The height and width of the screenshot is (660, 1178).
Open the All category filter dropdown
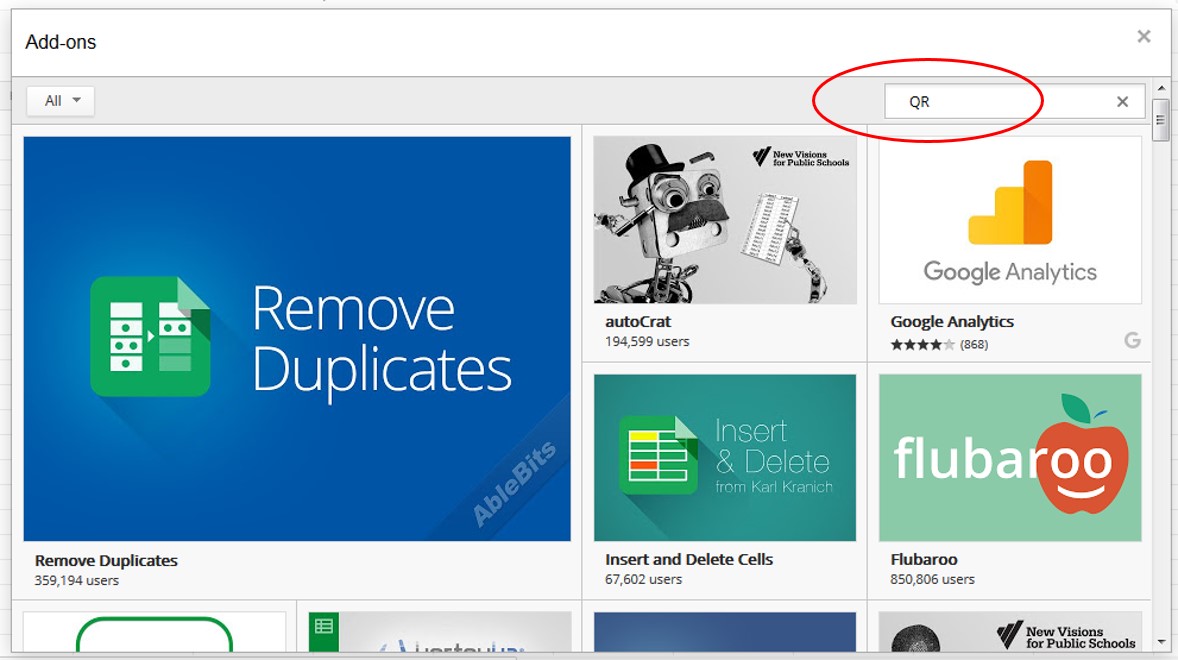(61, 101)
